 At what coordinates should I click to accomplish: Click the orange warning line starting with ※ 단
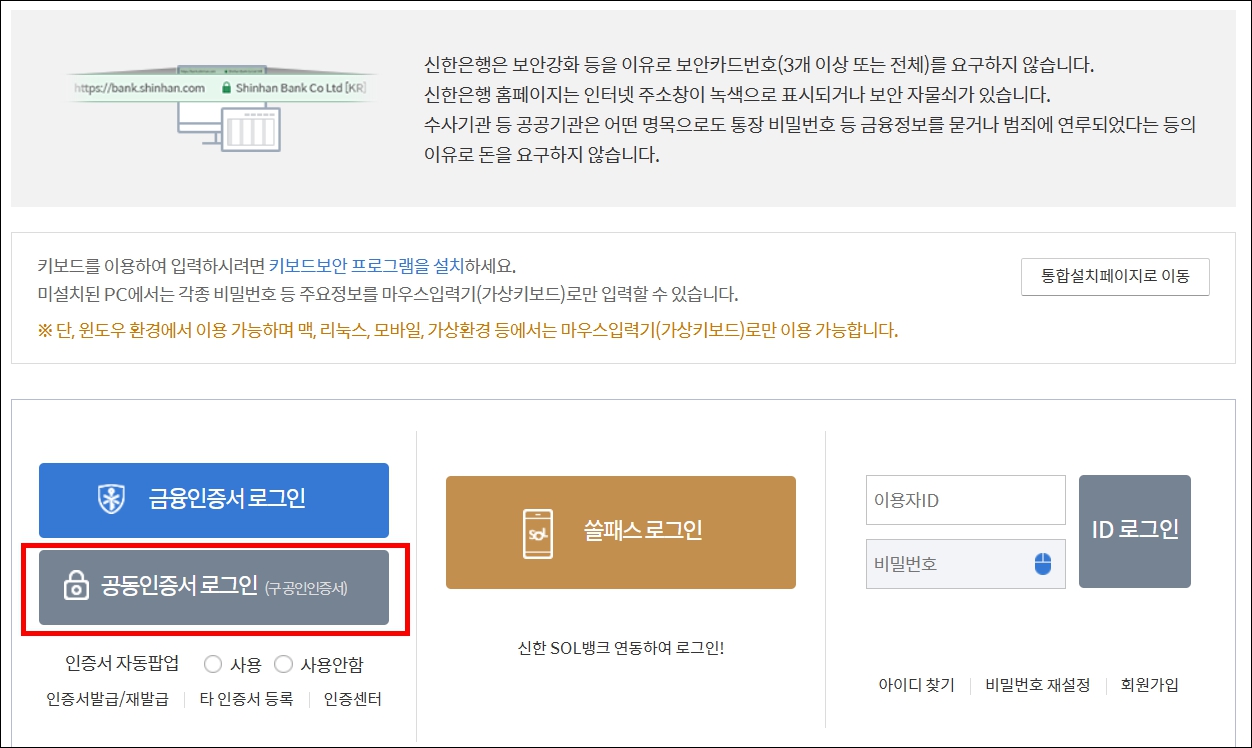point(468,330)
